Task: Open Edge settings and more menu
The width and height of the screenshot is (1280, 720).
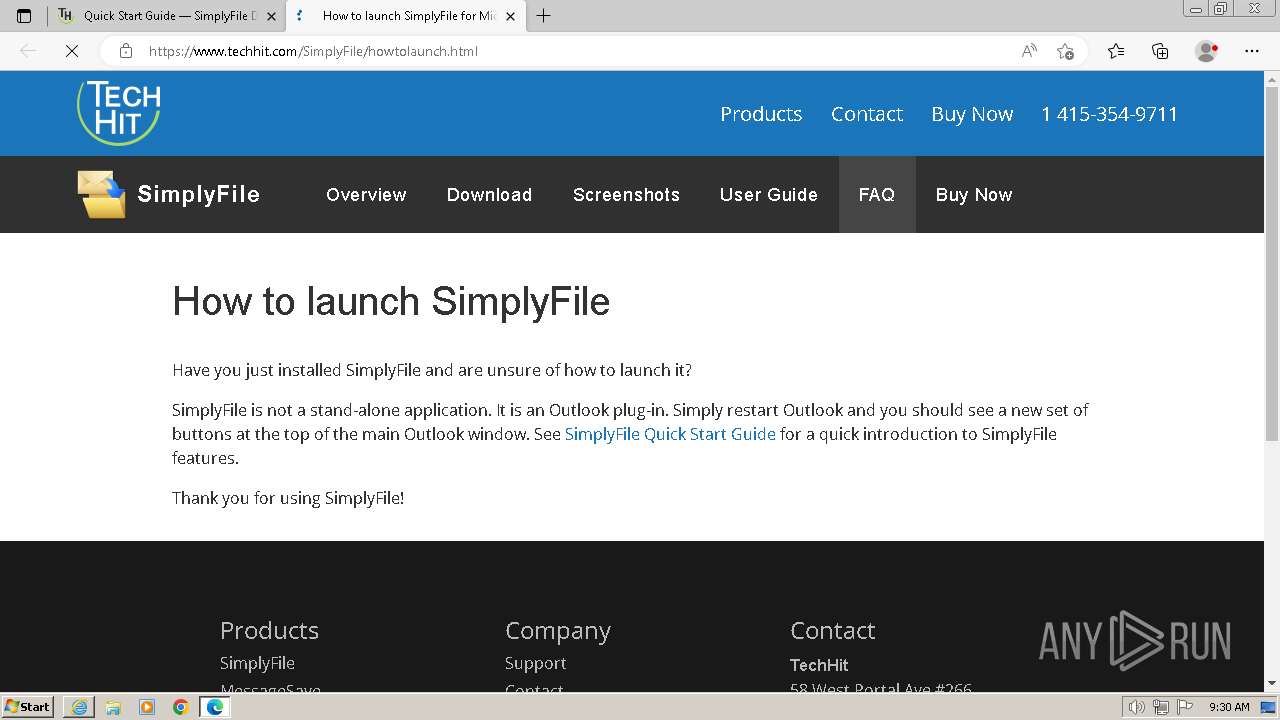Action: pyautogui.click(x=1252, y=51)
